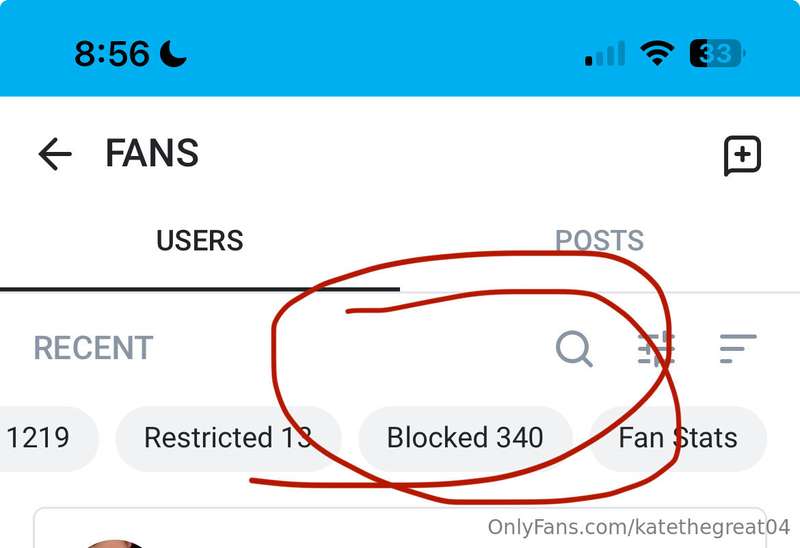Screen dimensions: 800x548
Task: Click the OnlyFans.com/katethegreat04 watermark link
Action: (x=638, y=527)
